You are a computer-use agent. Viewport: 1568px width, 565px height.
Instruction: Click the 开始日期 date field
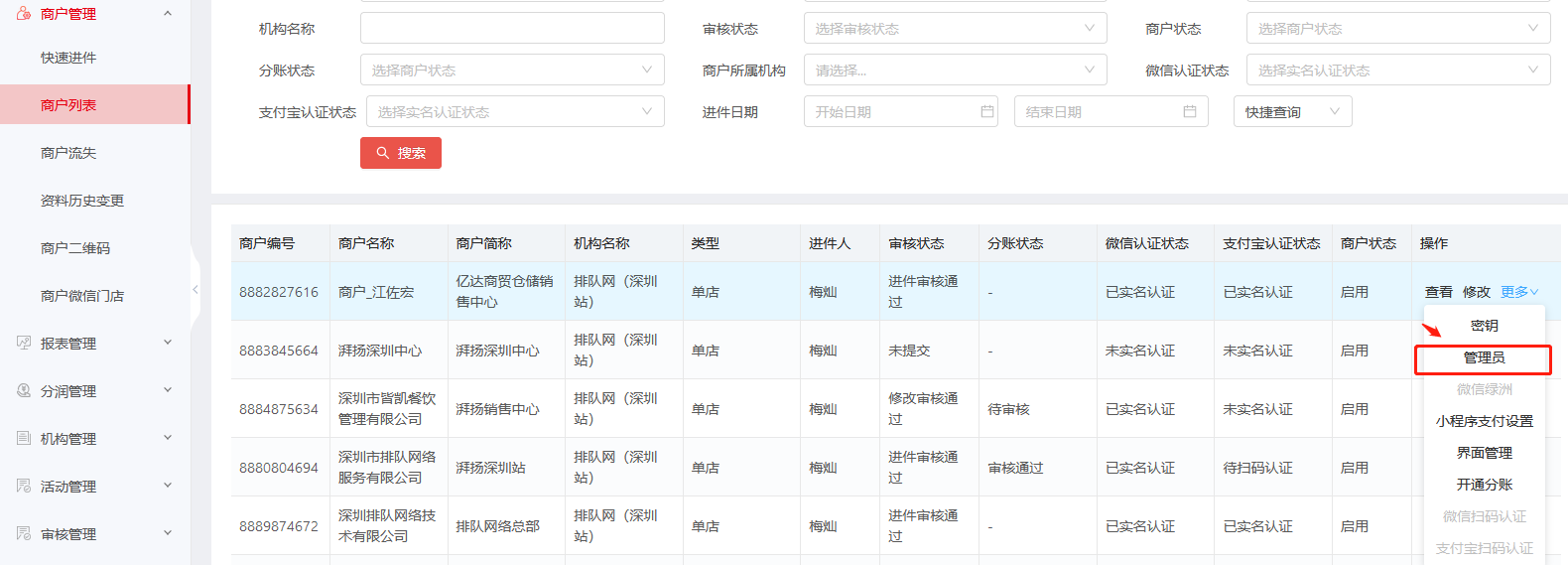pos(900,111)
